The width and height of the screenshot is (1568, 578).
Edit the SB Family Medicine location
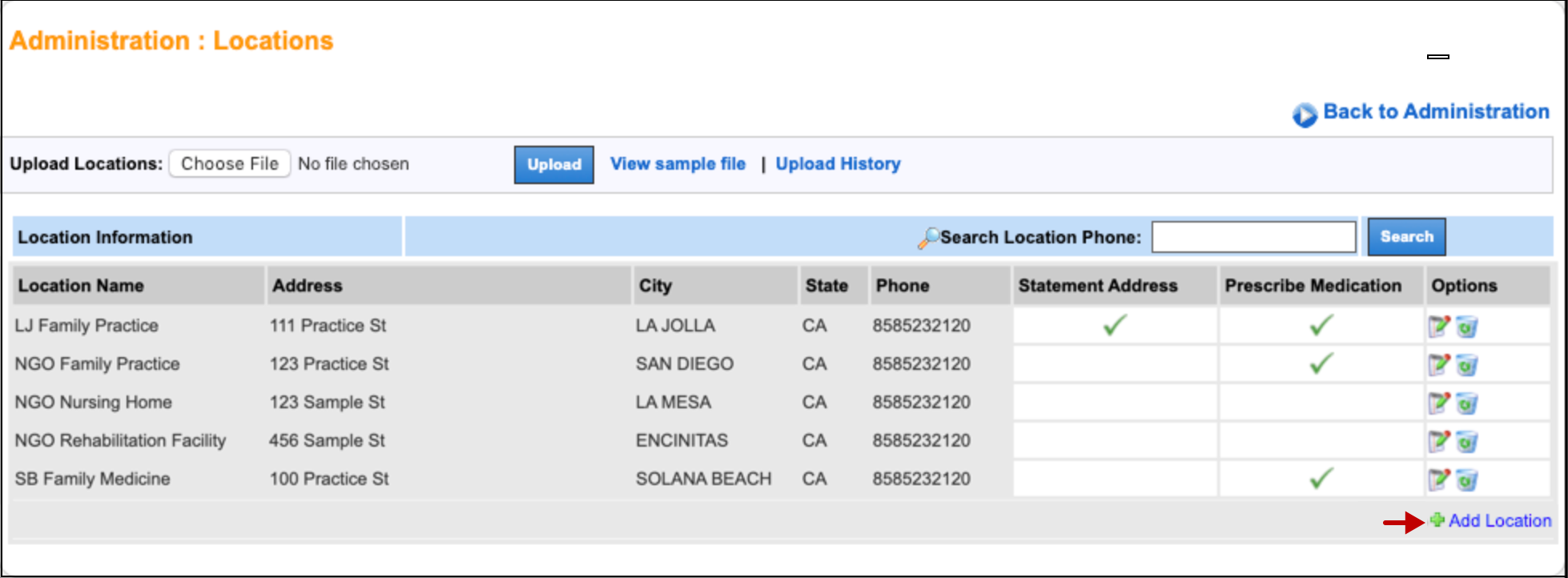(x=1439, y=480)
